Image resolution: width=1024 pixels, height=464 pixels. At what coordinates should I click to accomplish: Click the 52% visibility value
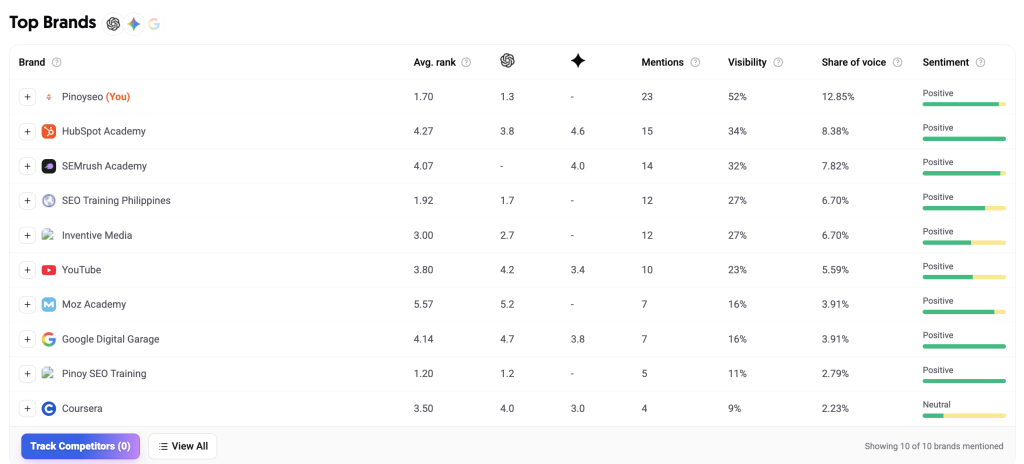click(x=737, y=97)
